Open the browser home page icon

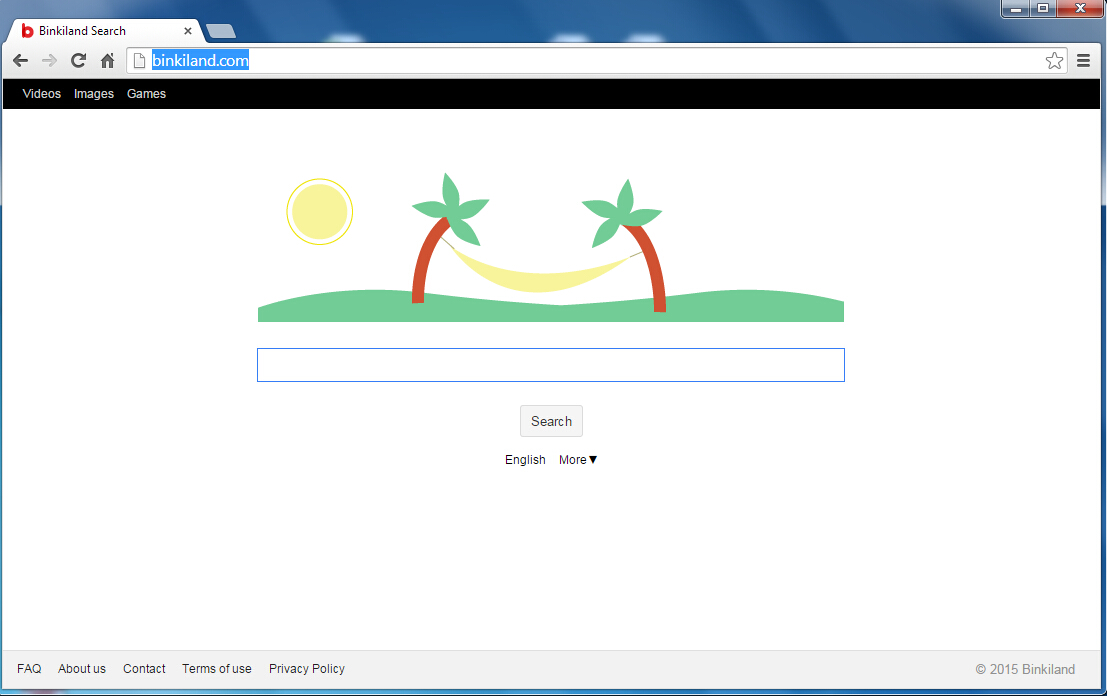(107, 61)
